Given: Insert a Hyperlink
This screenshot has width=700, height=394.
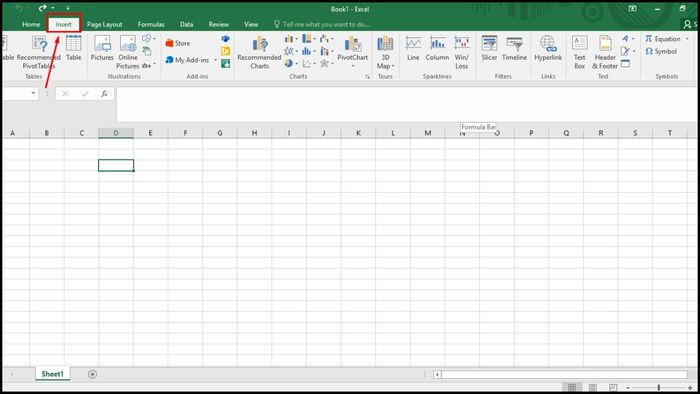Looking at the screenshot, I should pyautogui.click(x=548, y=48).
